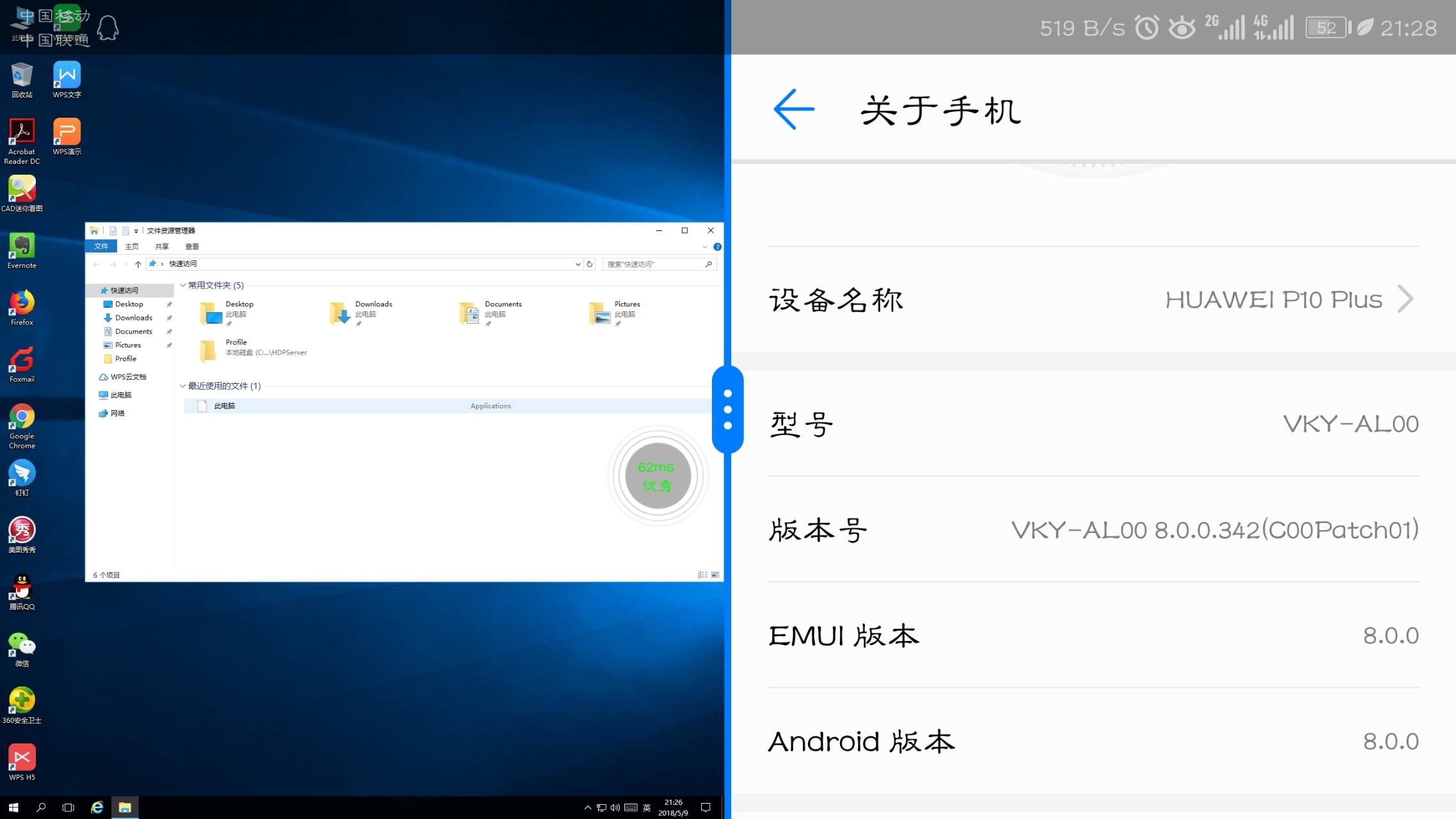
Task: Open the quick access toolbar dropdown arrow
Action: (136, 231)
